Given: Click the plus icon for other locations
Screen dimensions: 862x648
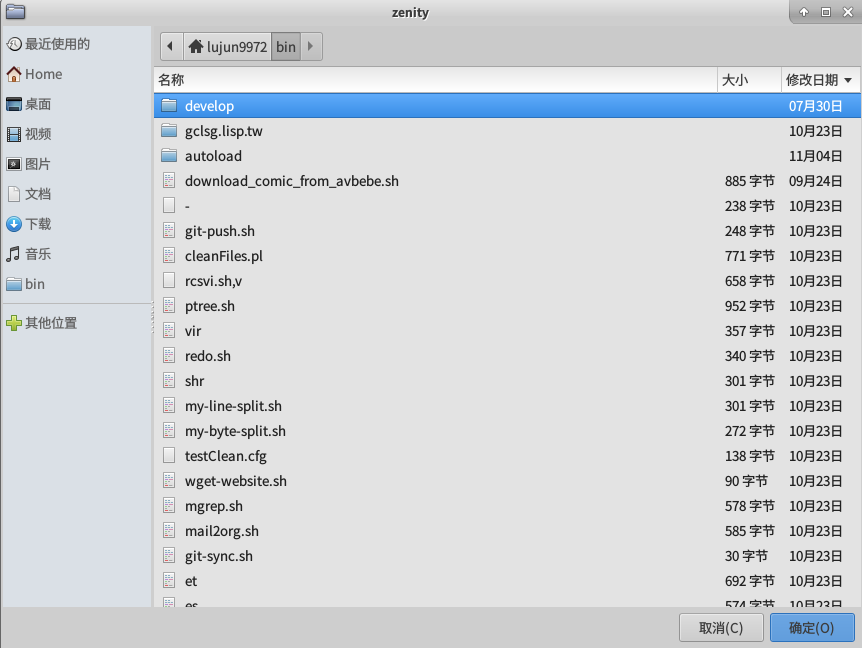Looking at the screenshot, I should (x=14, y=323).
